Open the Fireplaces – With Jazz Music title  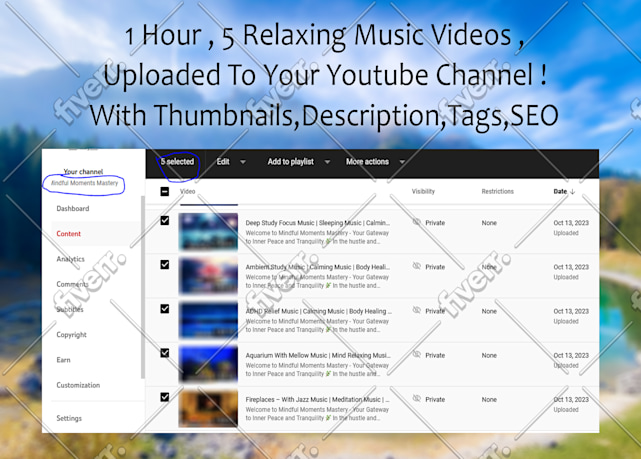[318, 399]
